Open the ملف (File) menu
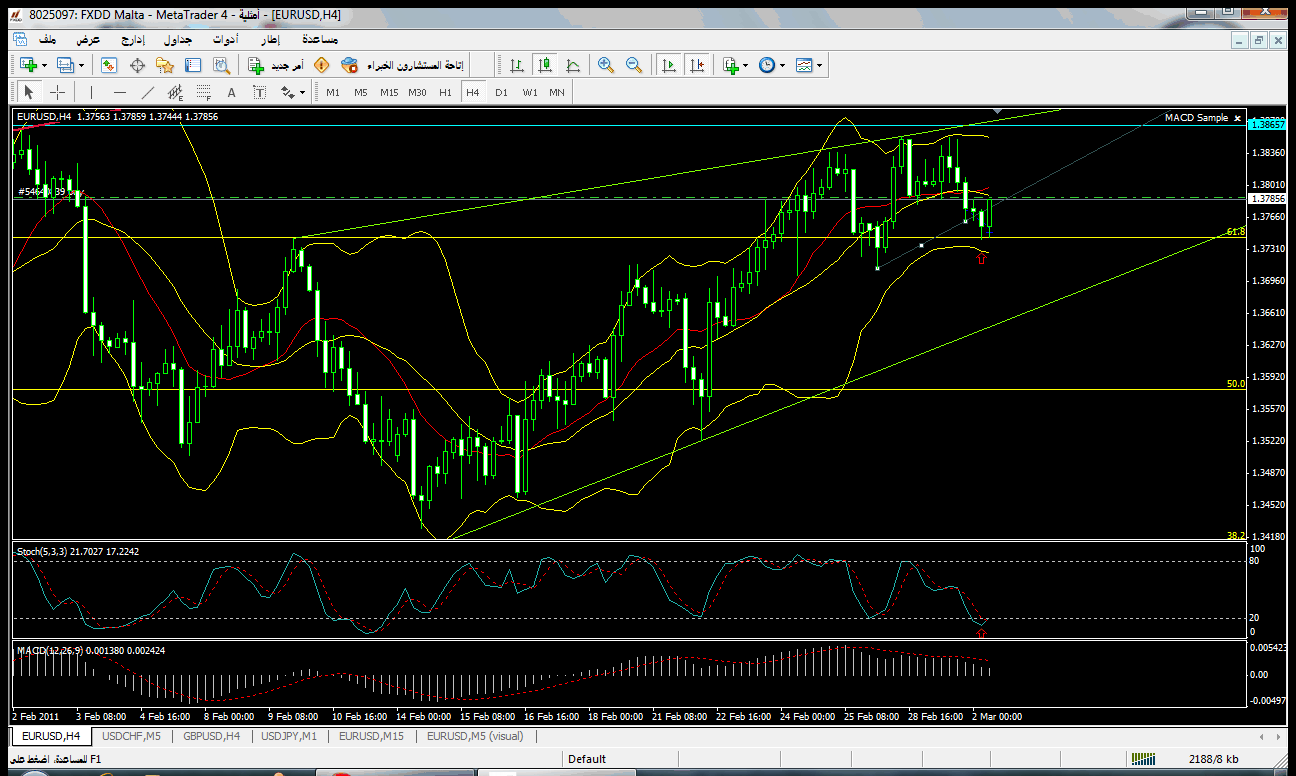 (47, 39)
